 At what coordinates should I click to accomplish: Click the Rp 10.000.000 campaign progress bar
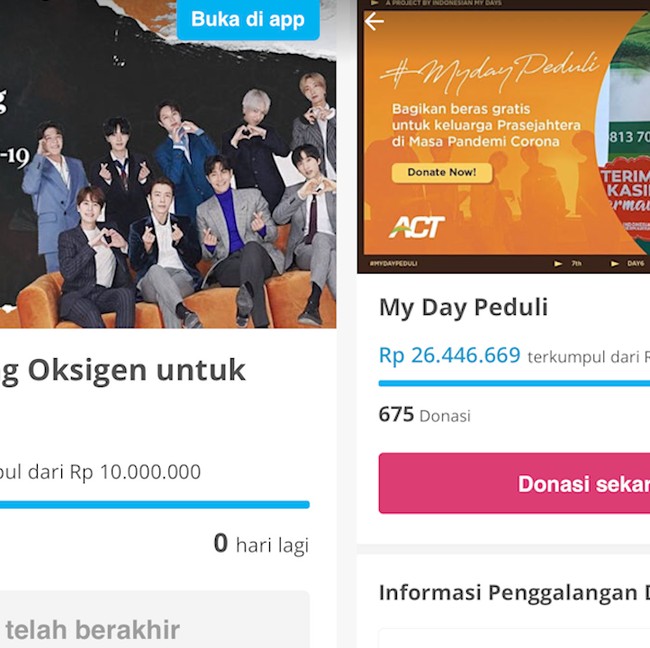pos(155,505)
